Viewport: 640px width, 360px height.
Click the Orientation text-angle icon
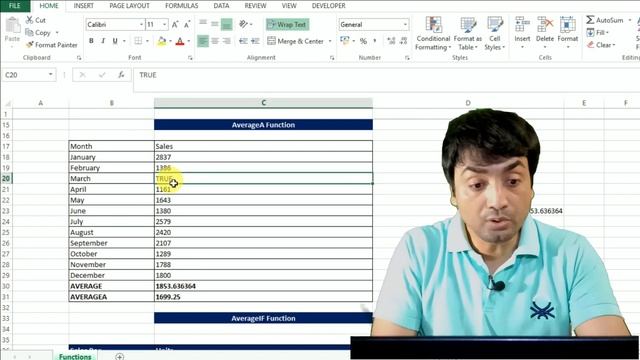[x=243, y=24]
